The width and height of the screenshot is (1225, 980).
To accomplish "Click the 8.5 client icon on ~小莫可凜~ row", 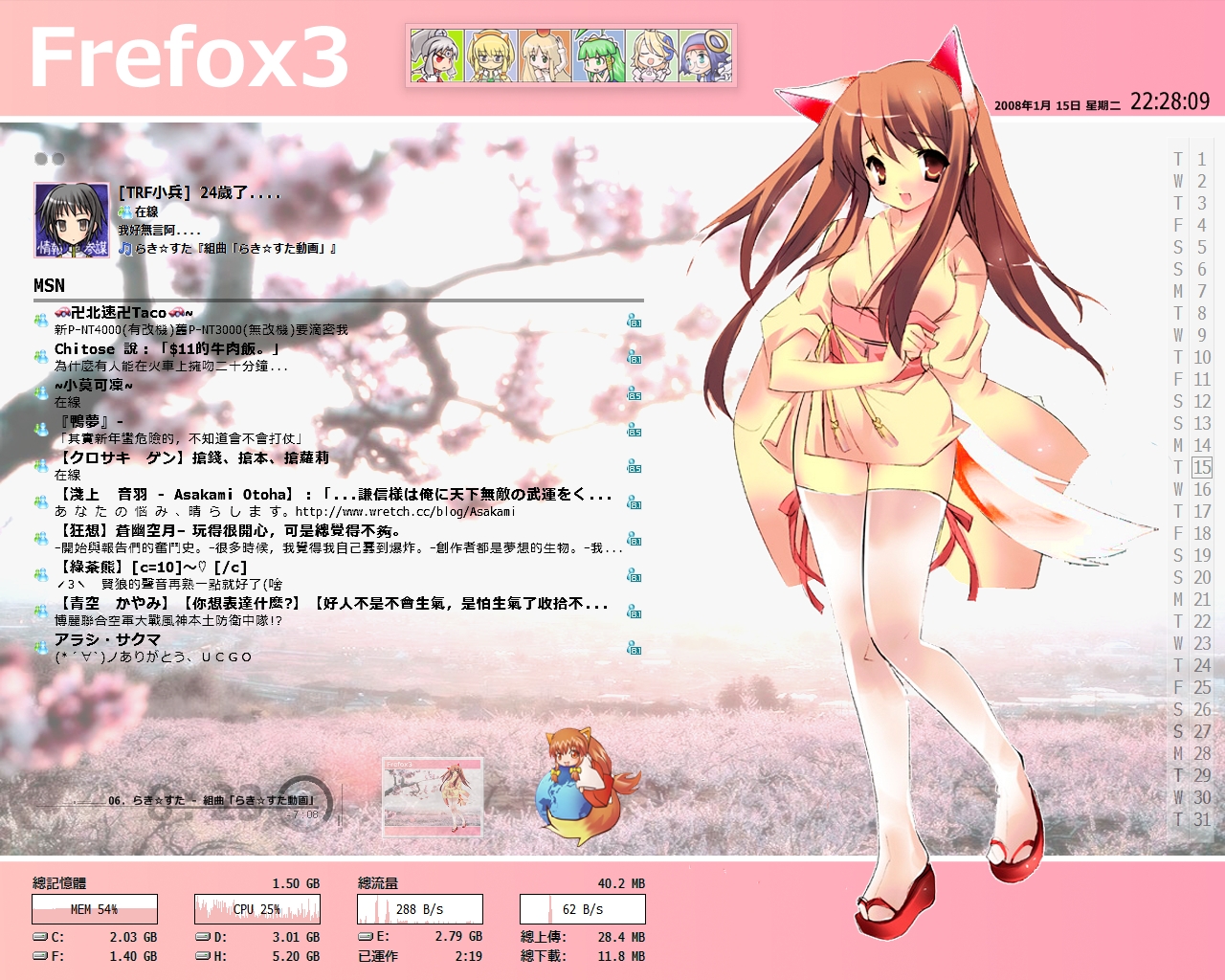I will coord(634,393).
